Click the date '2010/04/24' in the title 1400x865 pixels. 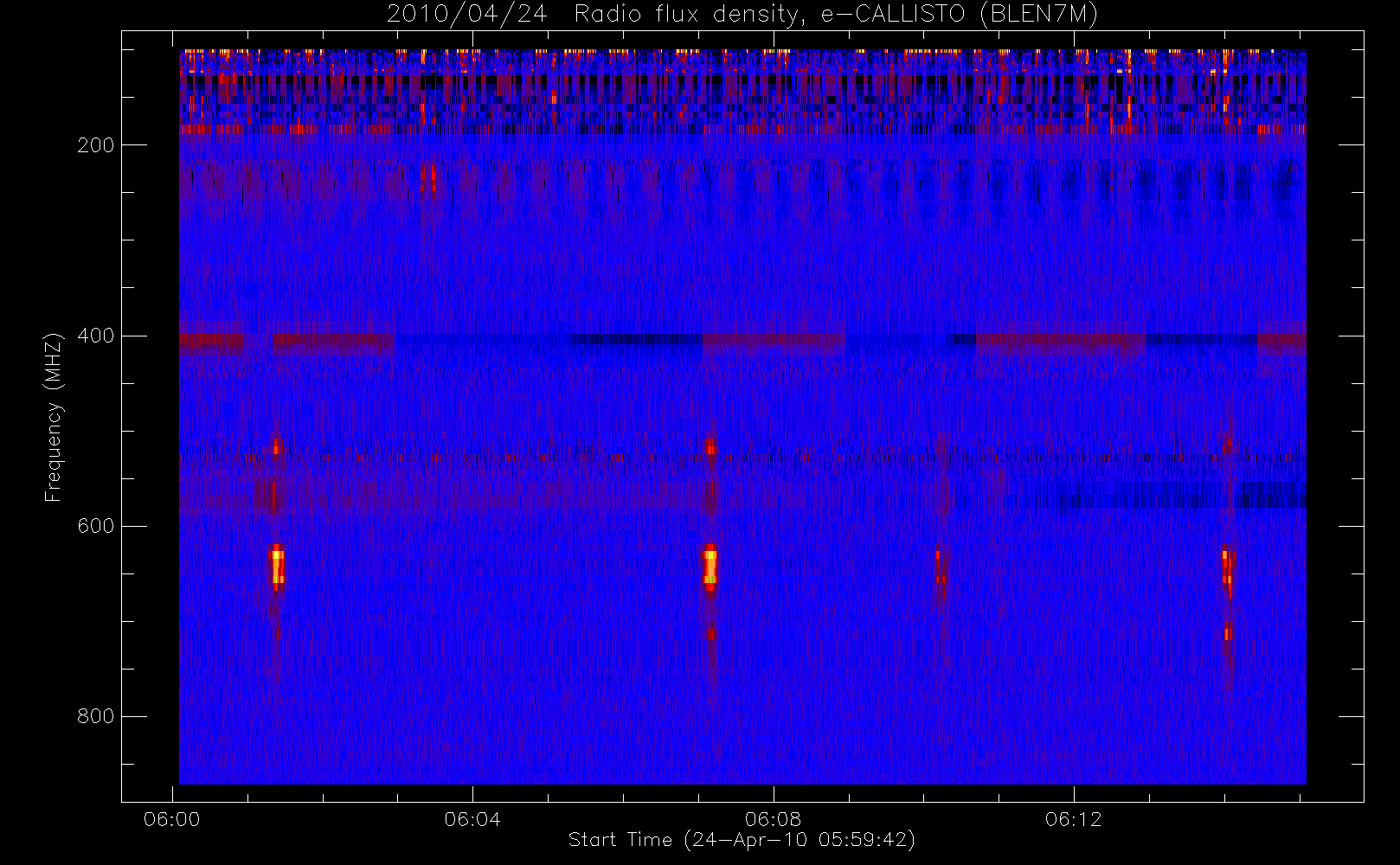[466, 15]
